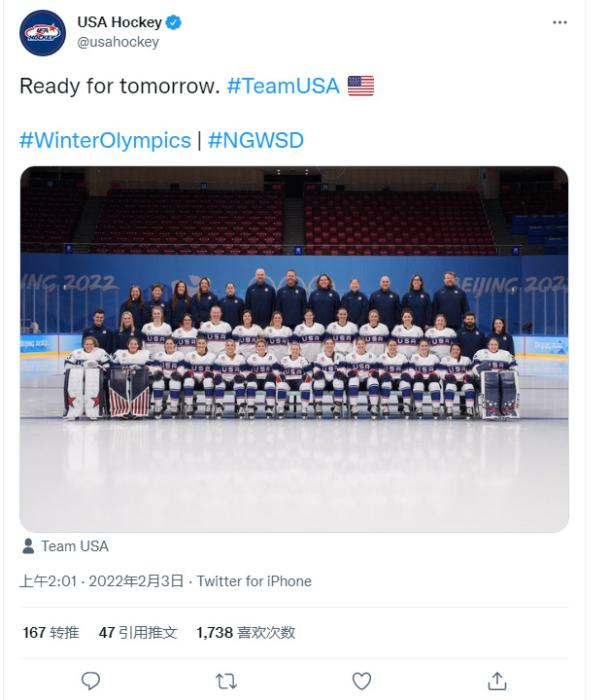Like the tweet with heart icon
The width and height of the screenshot is (610, 700).
click(x=362, y=680)
